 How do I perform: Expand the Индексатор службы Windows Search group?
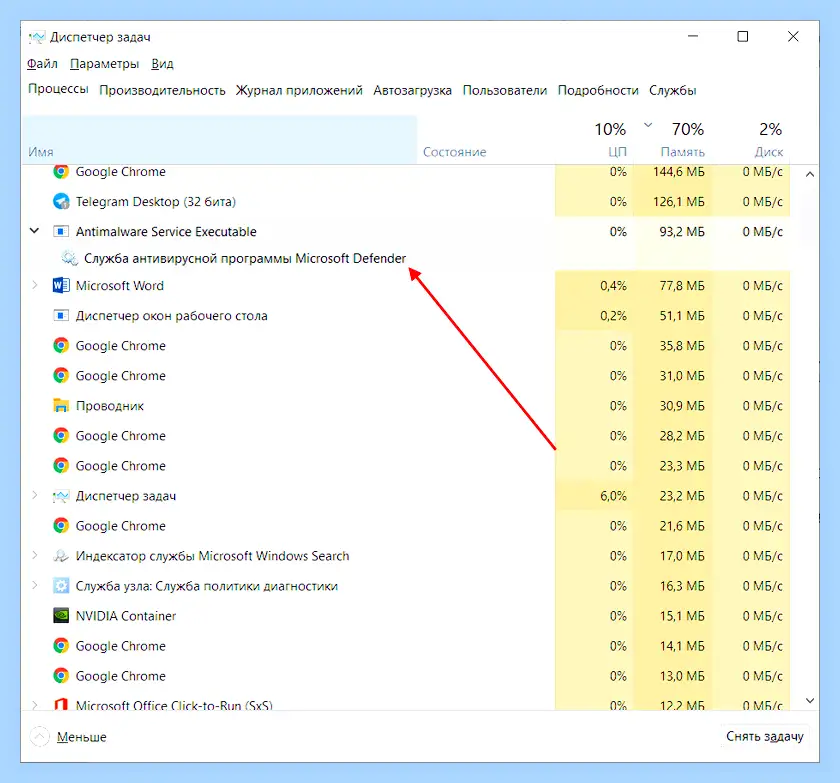tap(35, 555)
